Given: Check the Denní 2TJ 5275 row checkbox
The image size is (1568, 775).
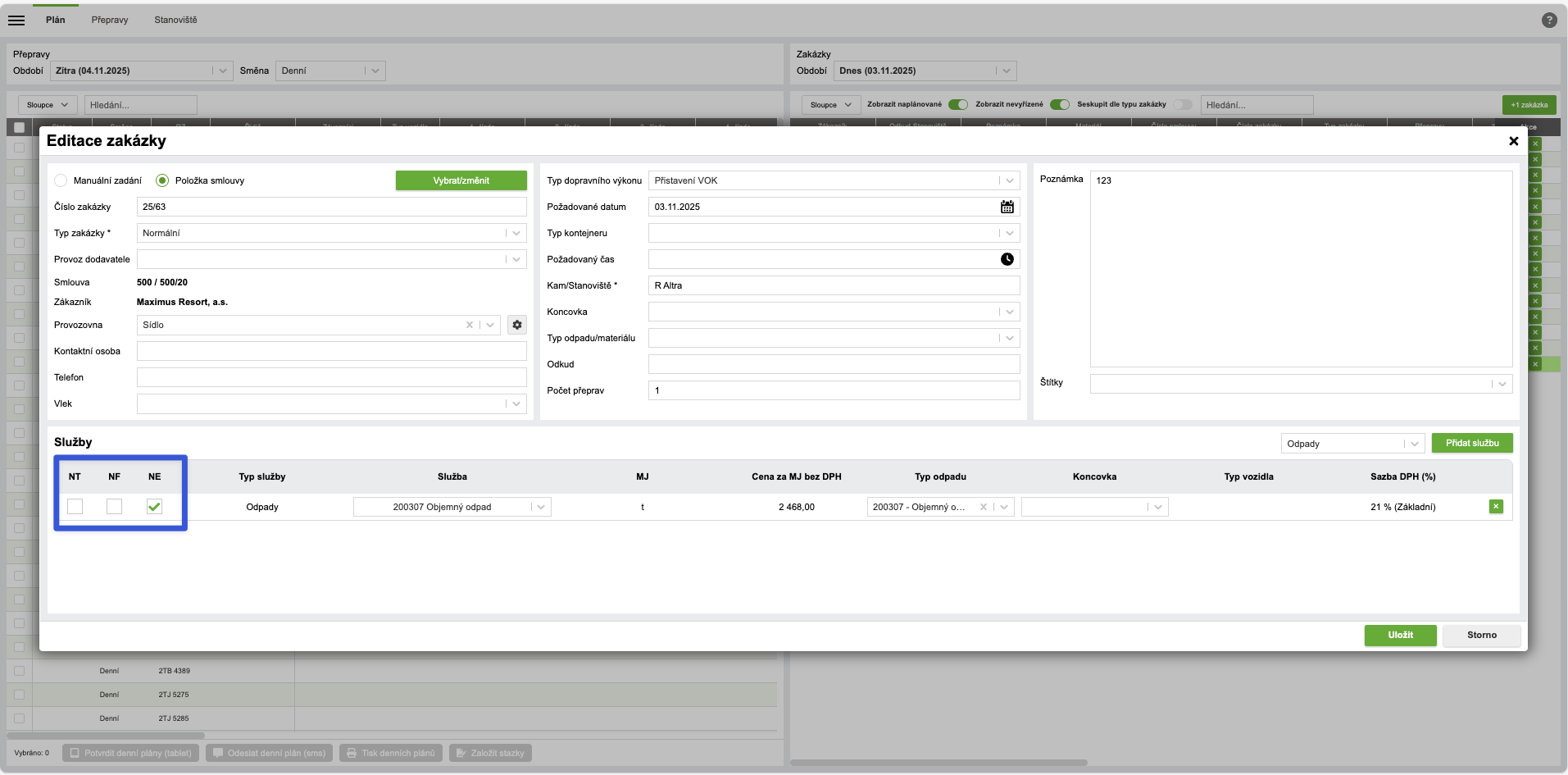Looking at the screenshot, I should coord(19,695).
